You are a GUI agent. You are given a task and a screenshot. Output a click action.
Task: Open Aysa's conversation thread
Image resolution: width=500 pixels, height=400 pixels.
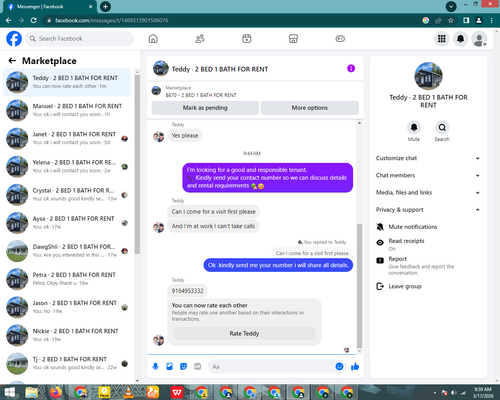coord(67,223)
